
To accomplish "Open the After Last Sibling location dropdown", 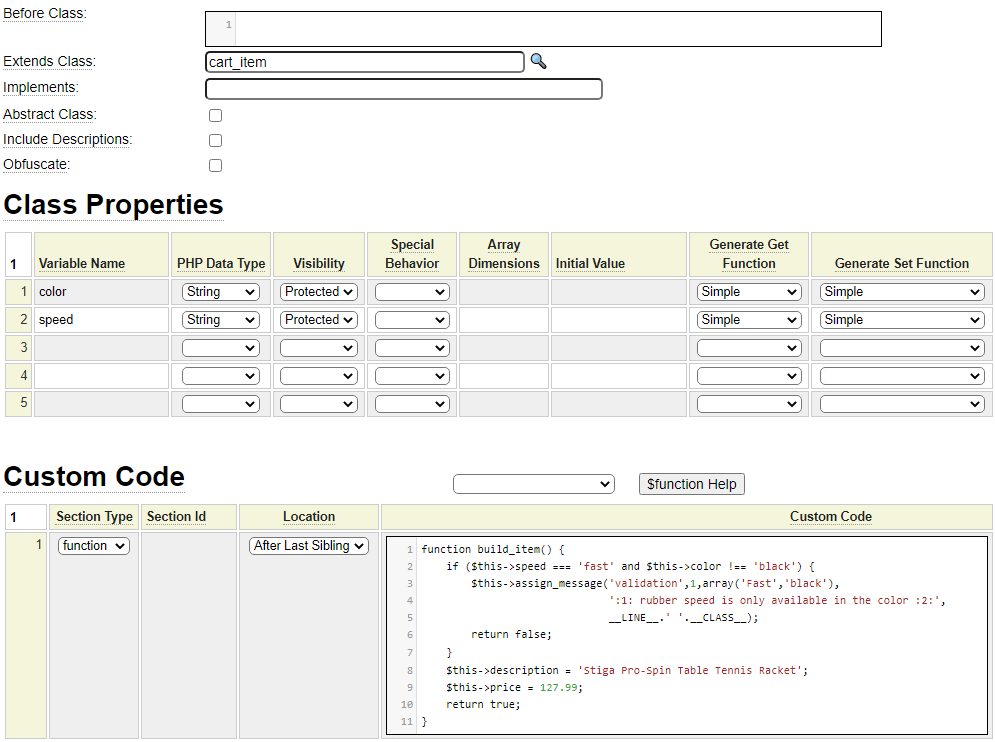I will coord(308,546).
